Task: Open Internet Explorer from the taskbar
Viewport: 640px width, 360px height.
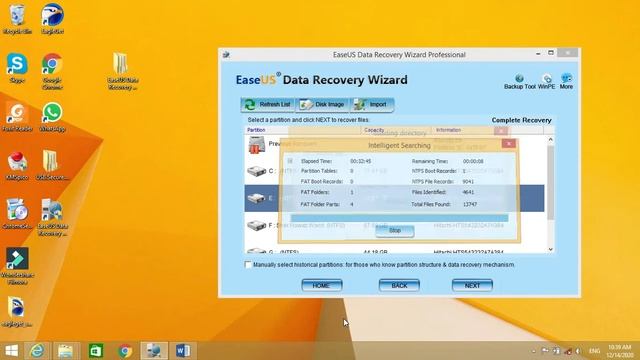Action: [x=37, y=351]
